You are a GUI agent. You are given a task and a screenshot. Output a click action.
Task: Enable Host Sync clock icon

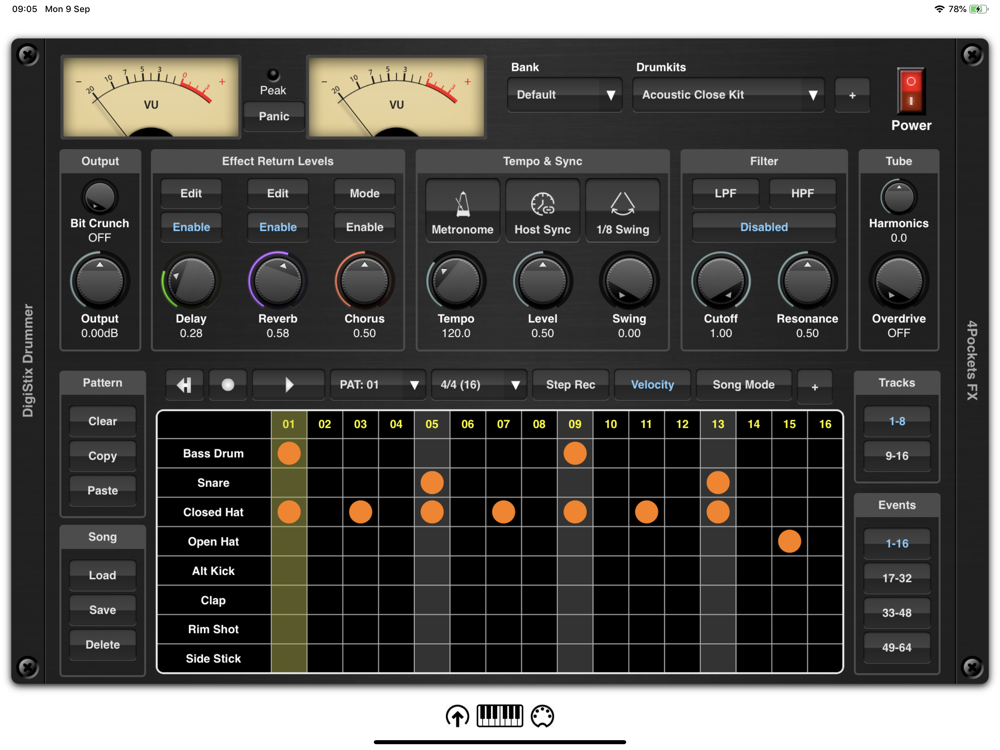[542, 210]
